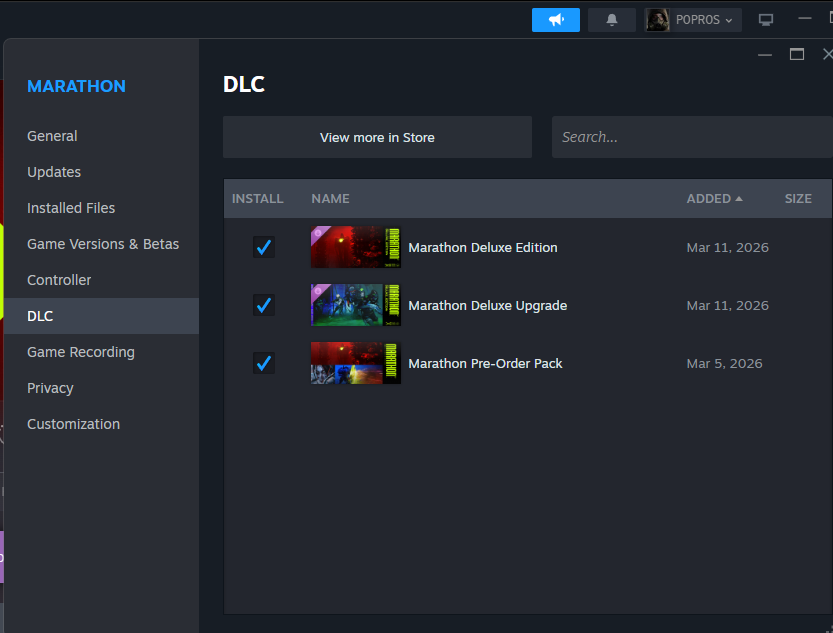The image size is (833, 633).
Task: Click the POPROS profile avatar
Action: click(x=658, y=20)
